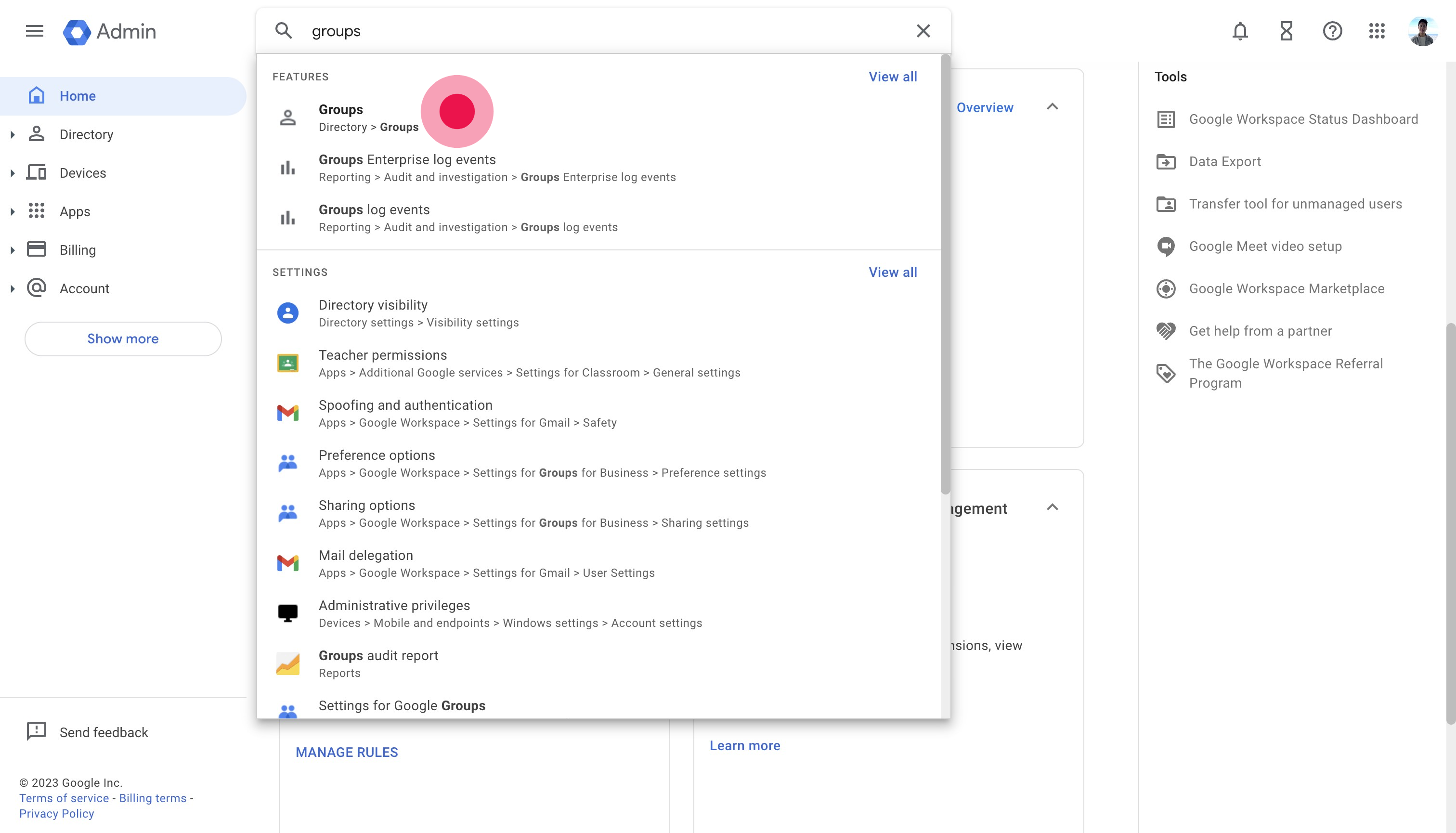
Task: Open Administrative privileges setting
Action: click(x=598, y=614)
